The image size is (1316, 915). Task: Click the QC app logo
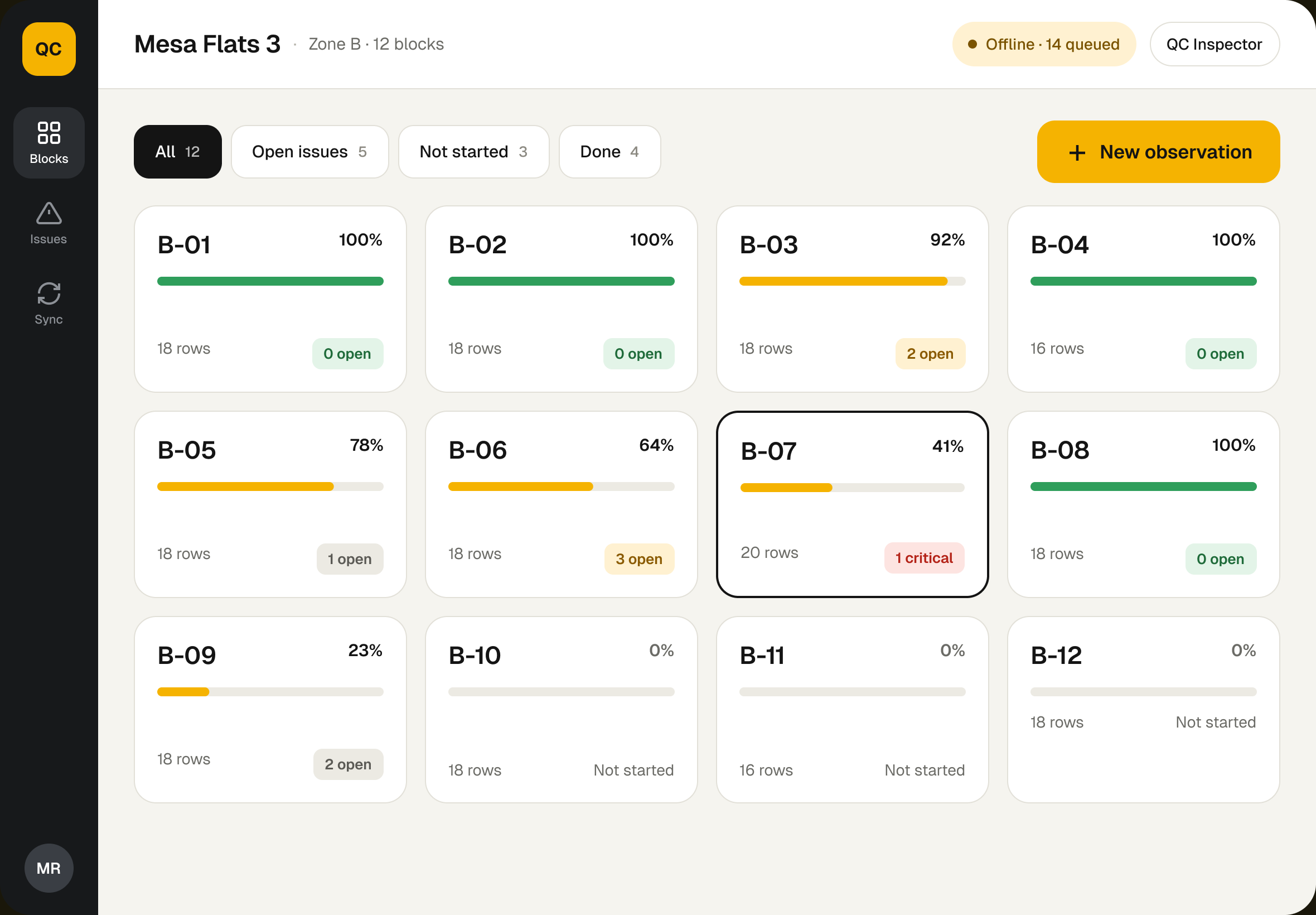click(49, 49)
